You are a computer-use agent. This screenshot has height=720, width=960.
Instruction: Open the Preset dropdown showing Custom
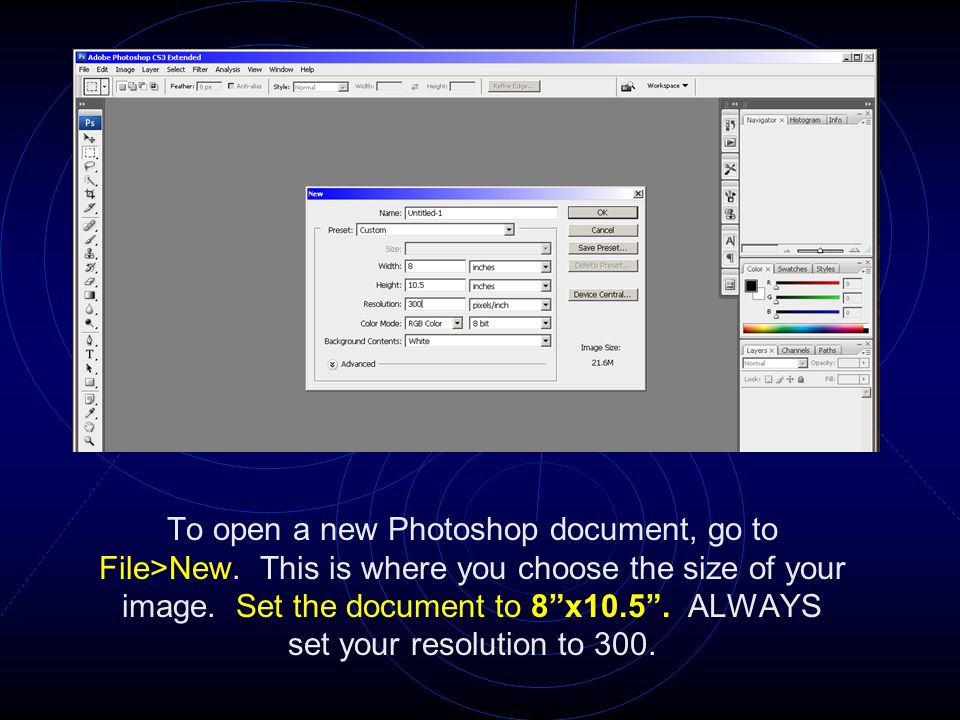point(435,230)
